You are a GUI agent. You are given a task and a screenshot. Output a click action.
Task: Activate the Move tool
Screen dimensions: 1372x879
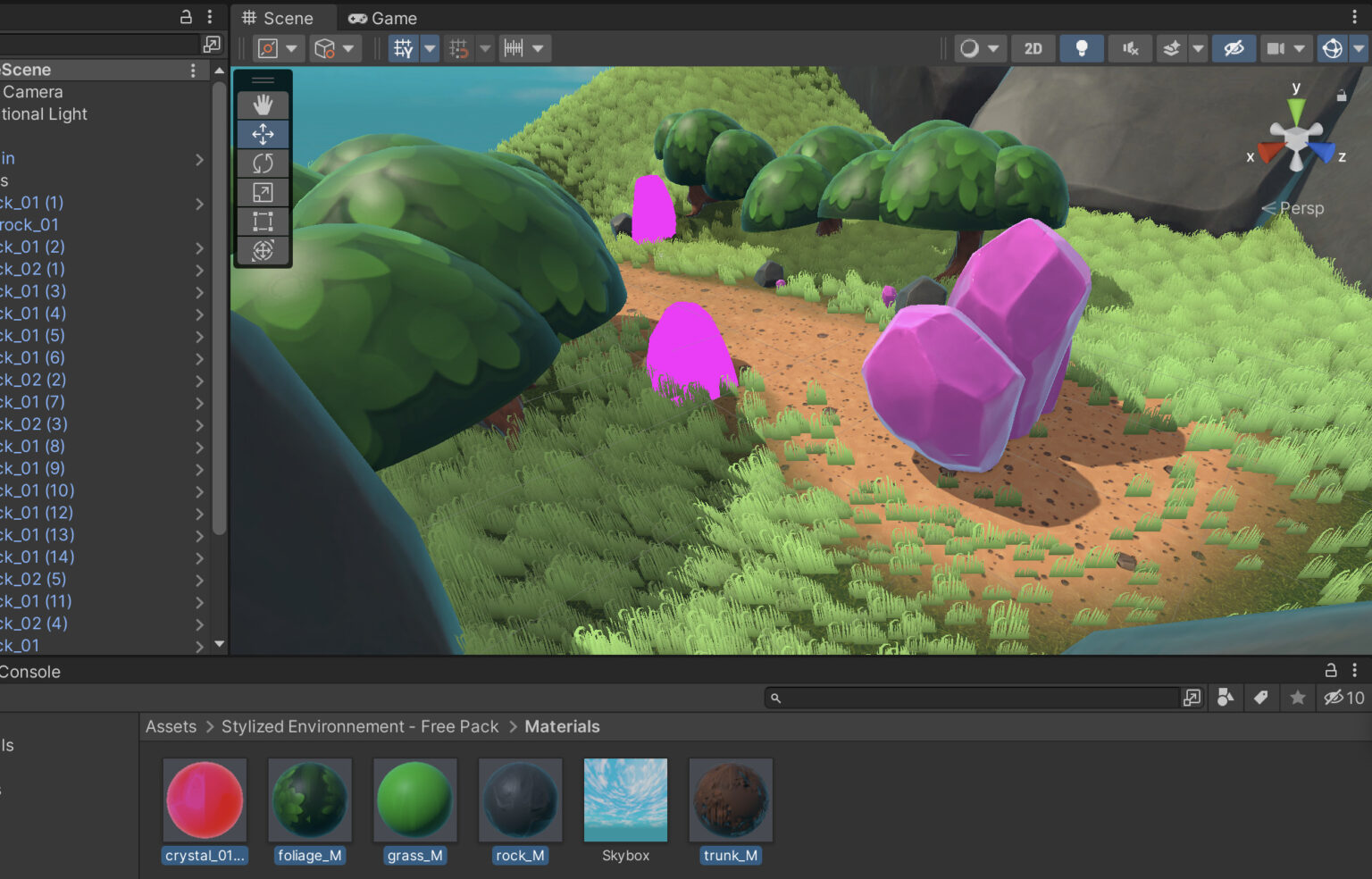pyautogui.click(x=263, y=134)
